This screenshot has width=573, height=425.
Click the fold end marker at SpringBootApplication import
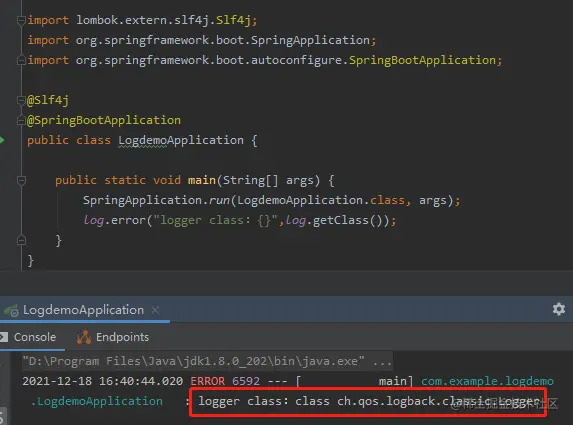[21, 60]
